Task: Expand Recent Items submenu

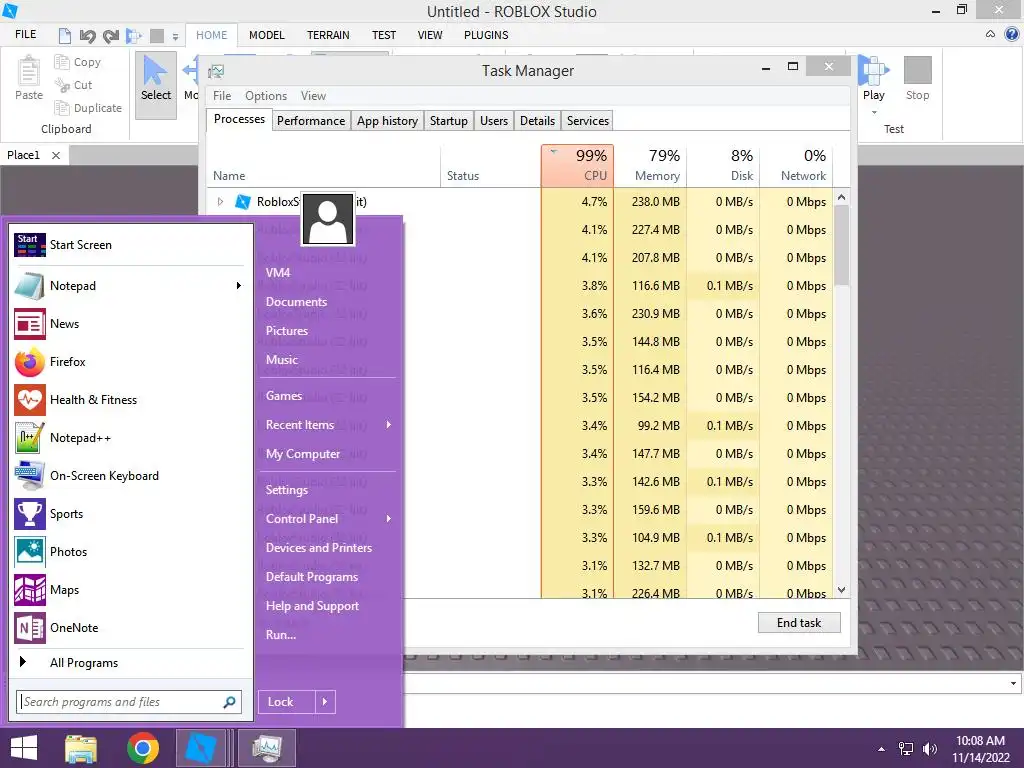Action: tap(389, 424)
